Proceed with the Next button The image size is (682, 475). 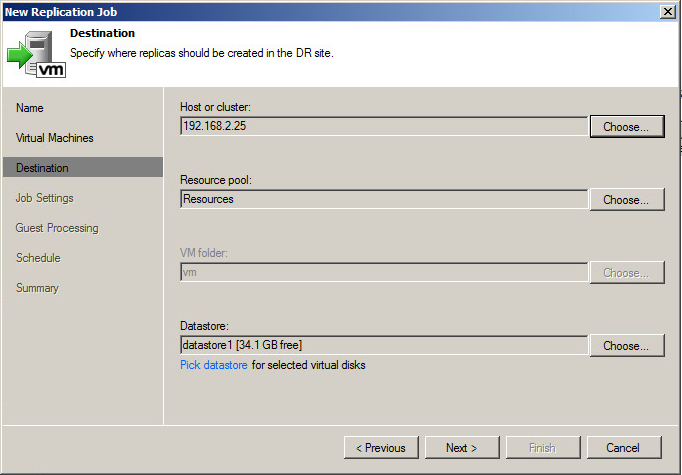(x=462, y=448)
